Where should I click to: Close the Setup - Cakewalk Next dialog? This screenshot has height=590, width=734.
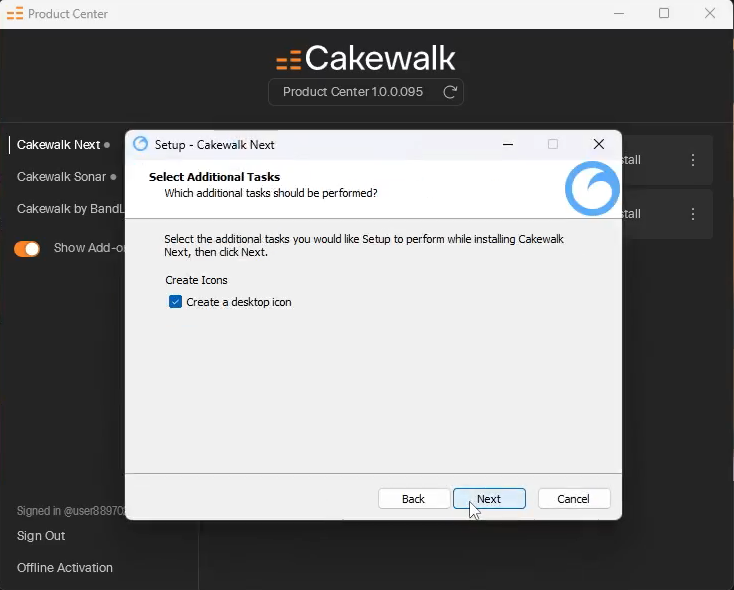599,144
